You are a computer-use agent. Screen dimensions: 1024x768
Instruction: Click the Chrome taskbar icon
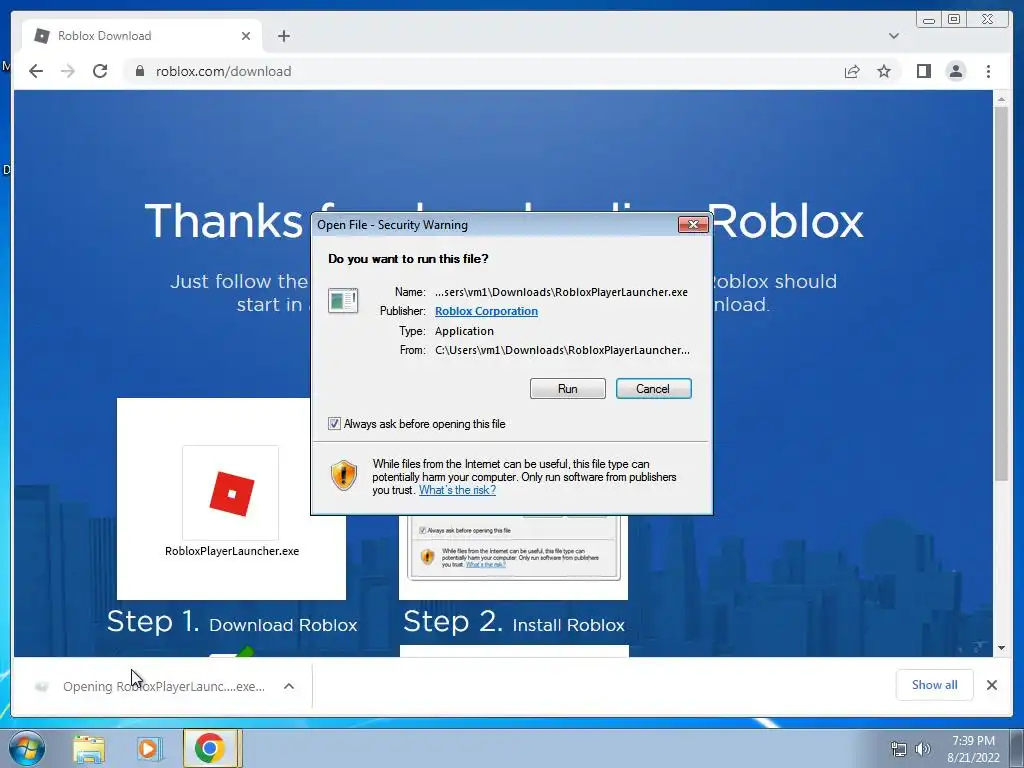pyautogui.click(x=210, y=748)
